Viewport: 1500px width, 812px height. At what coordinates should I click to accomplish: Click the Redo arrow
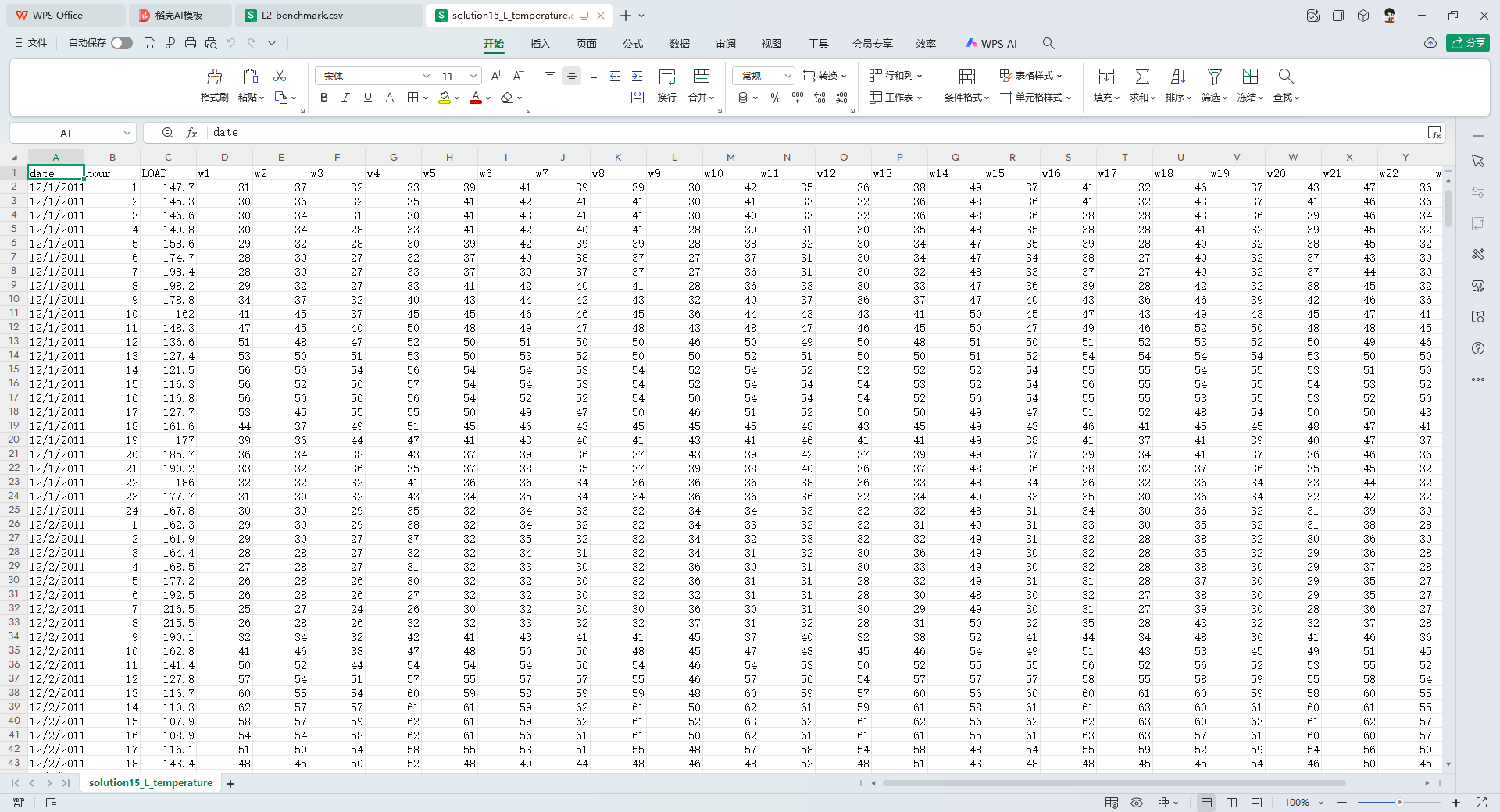point(252,43)
